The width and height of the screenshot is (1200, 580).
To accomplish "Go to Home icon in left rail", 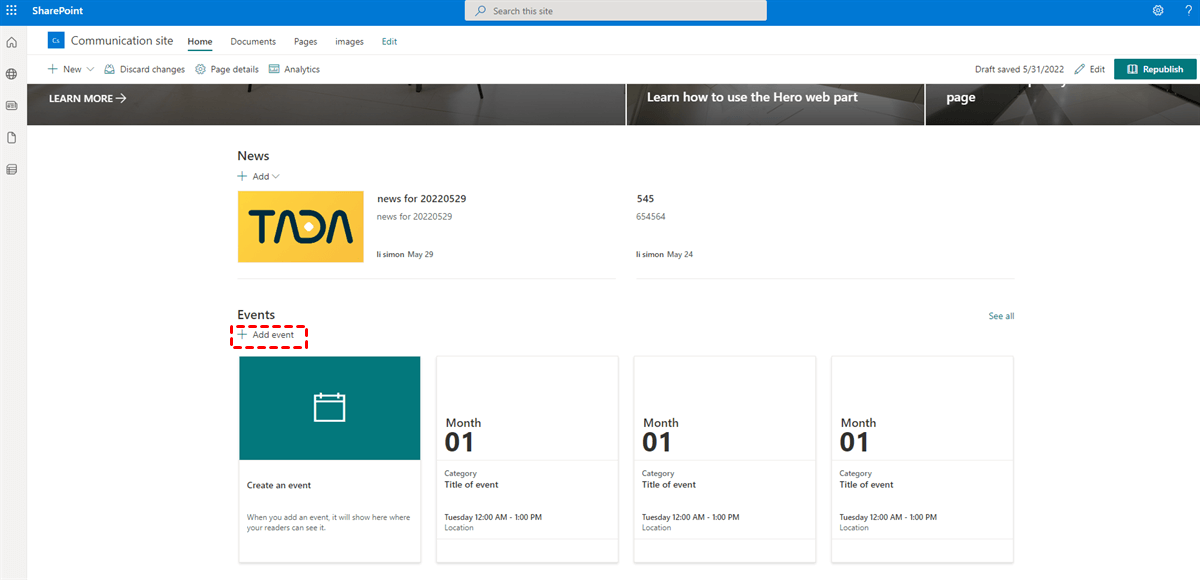I will [x=12, y=42].
